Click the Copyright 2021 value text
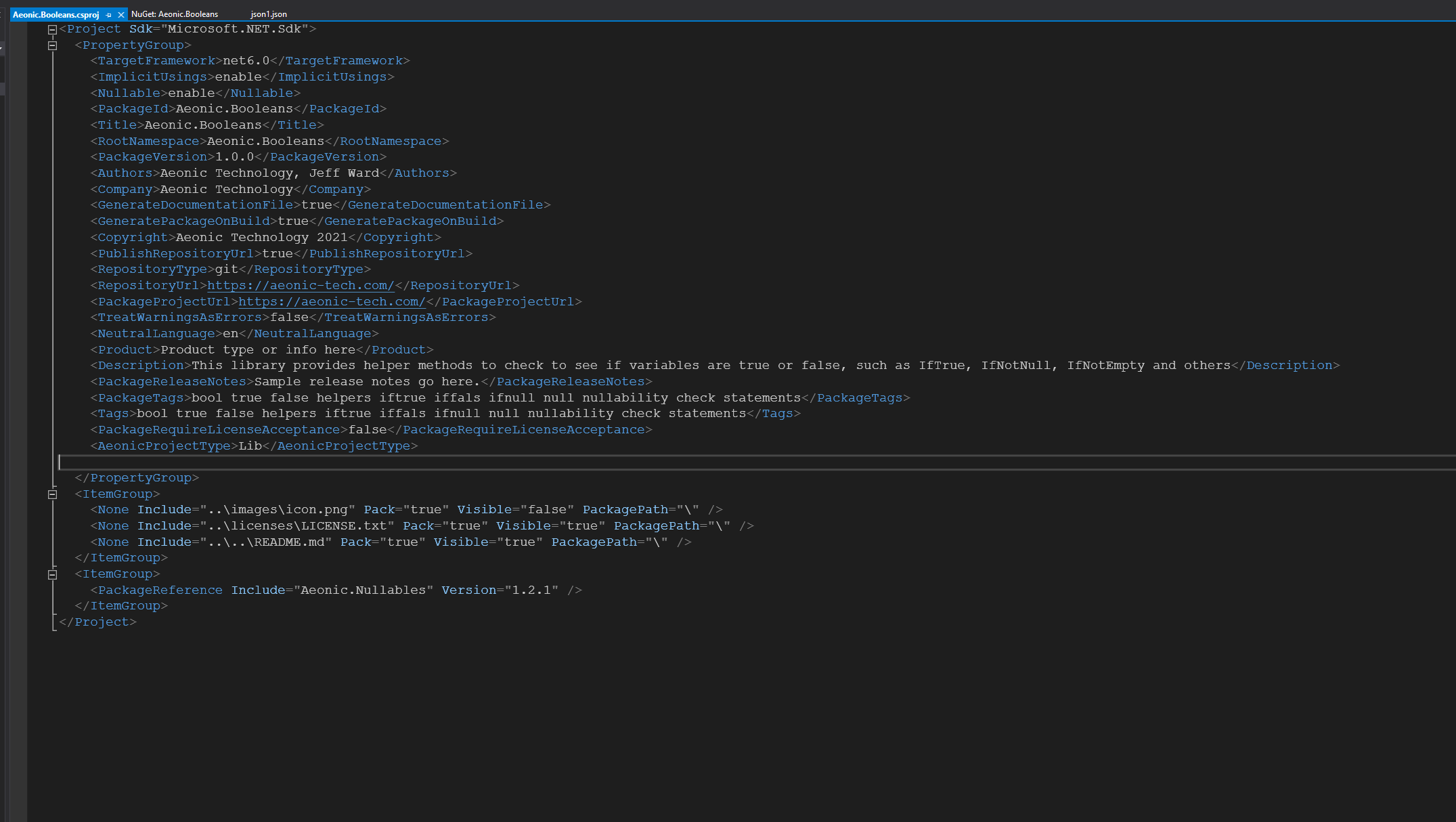Screen dimensions: 1456x822 pos(332,237)
